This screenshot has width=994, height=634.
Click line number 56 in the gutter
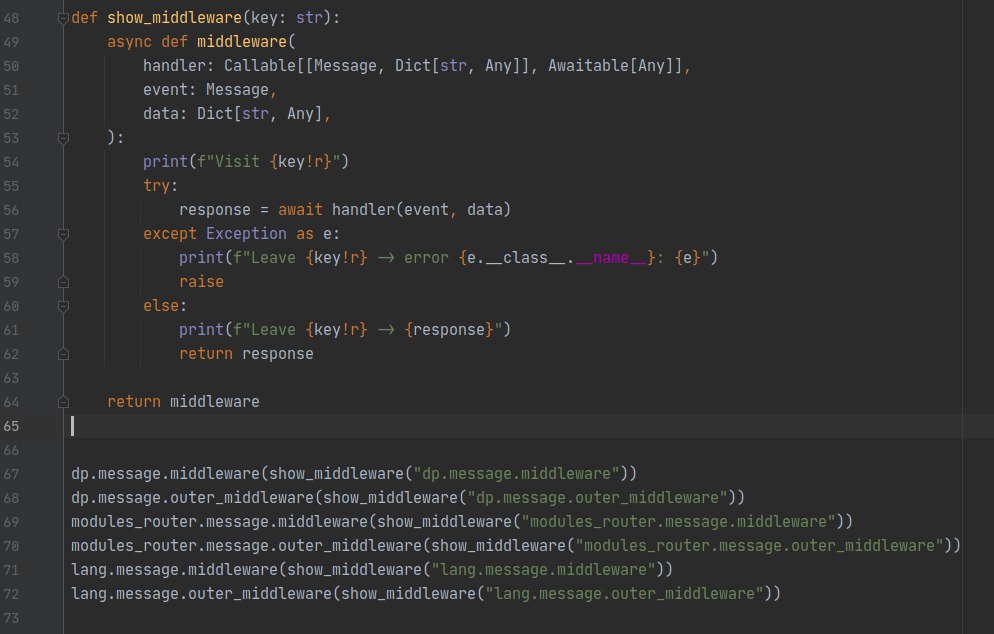pos(11,210)
